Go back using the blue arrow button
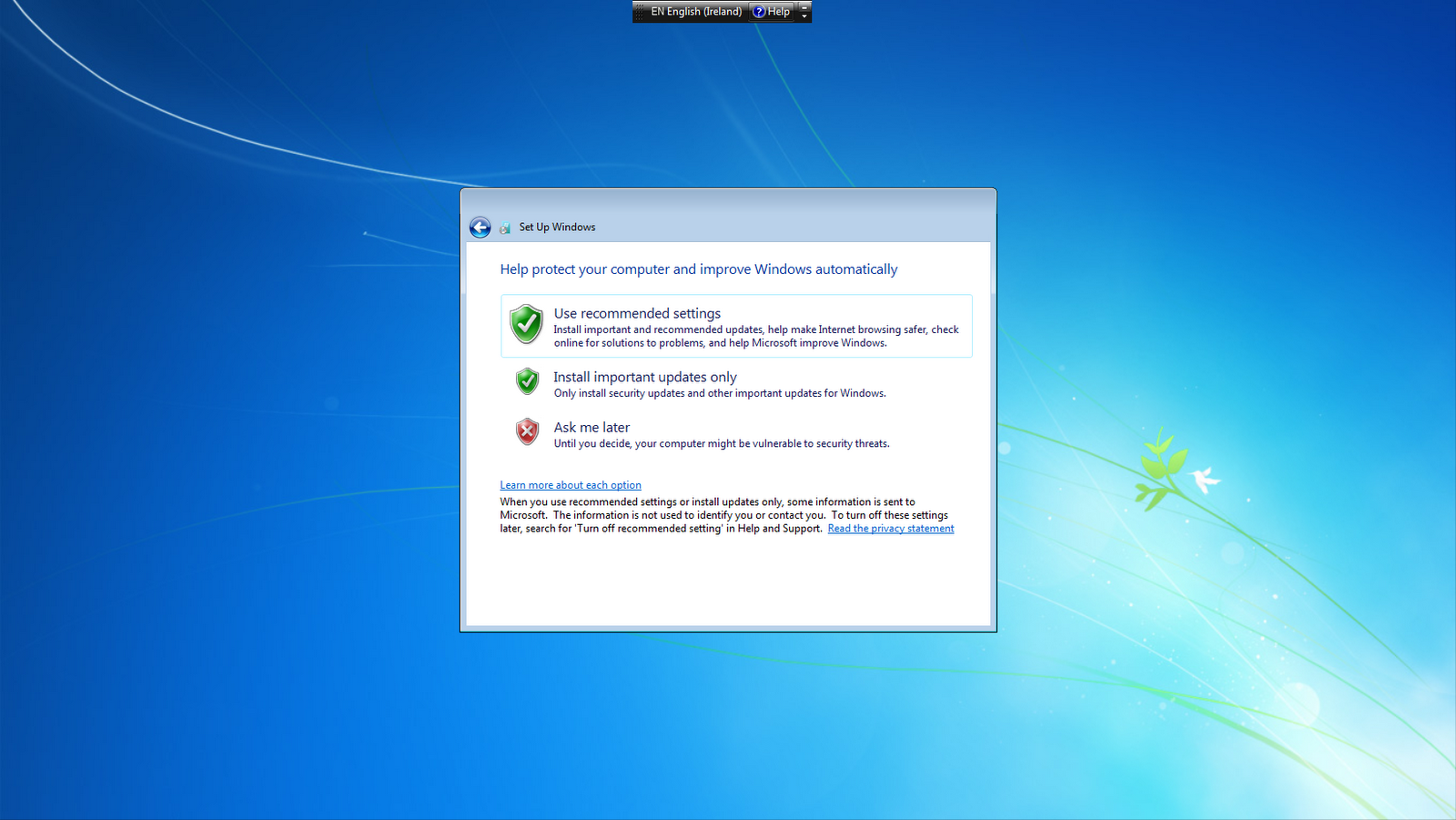 click(x=480, y=228)
